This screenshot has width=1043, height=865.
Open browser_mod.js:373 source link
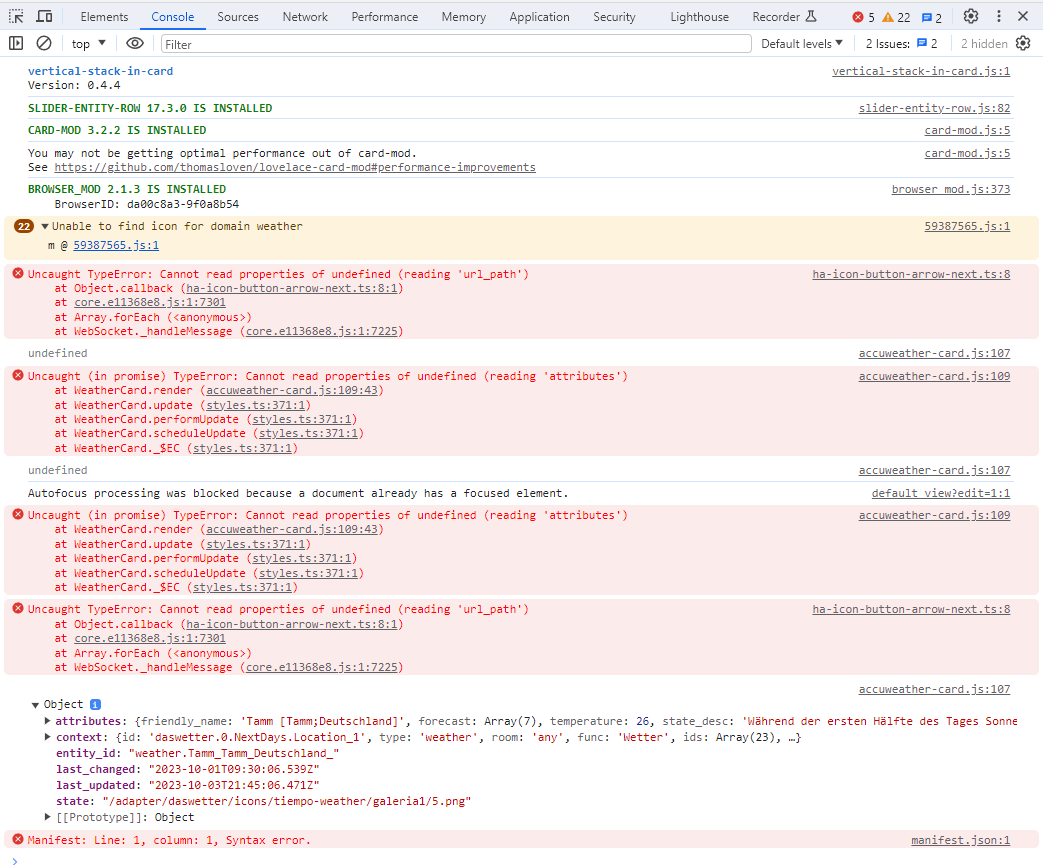[951, 189]
